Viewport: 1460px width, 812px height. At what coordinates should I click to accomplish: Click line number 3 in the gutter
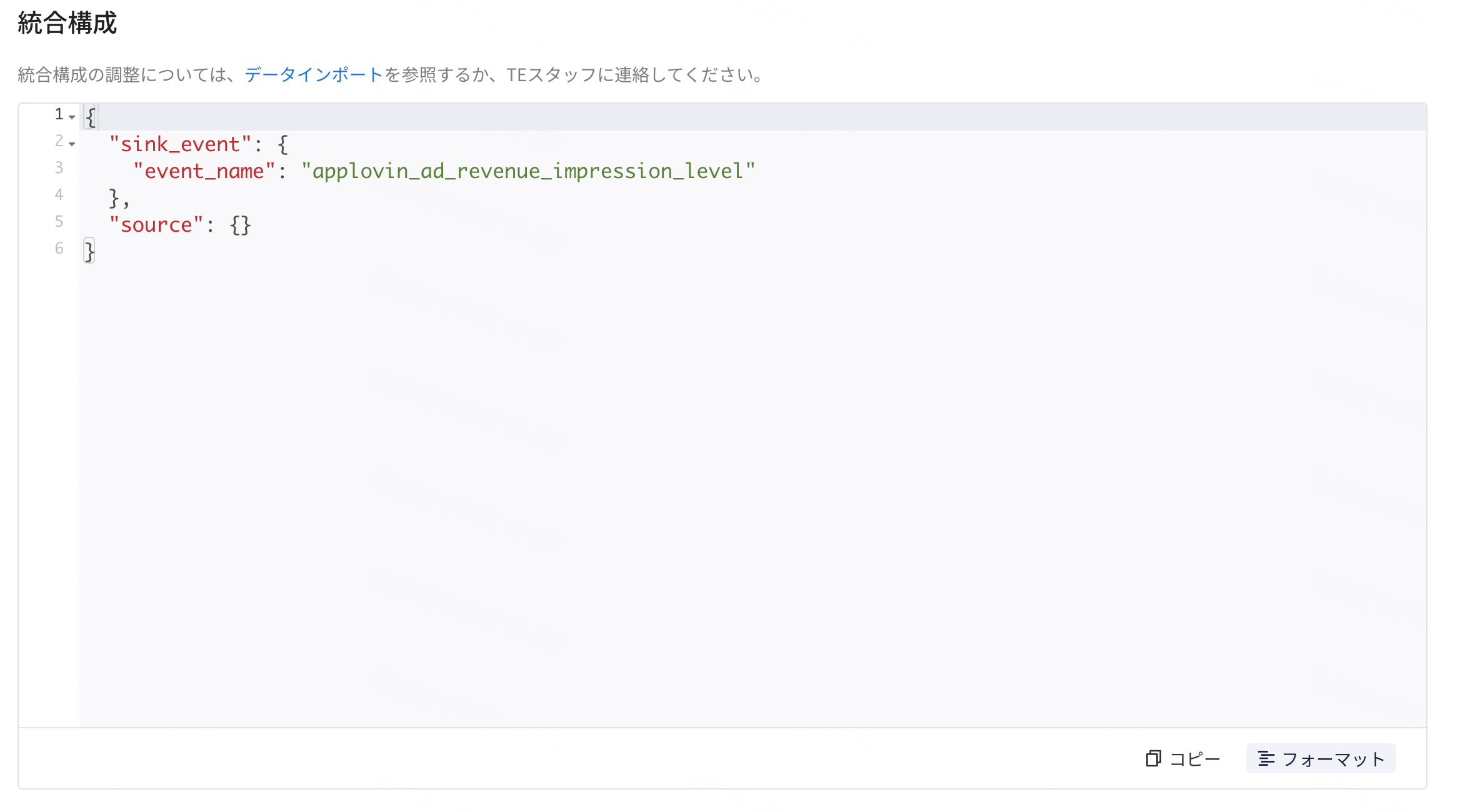click(59, 167)
